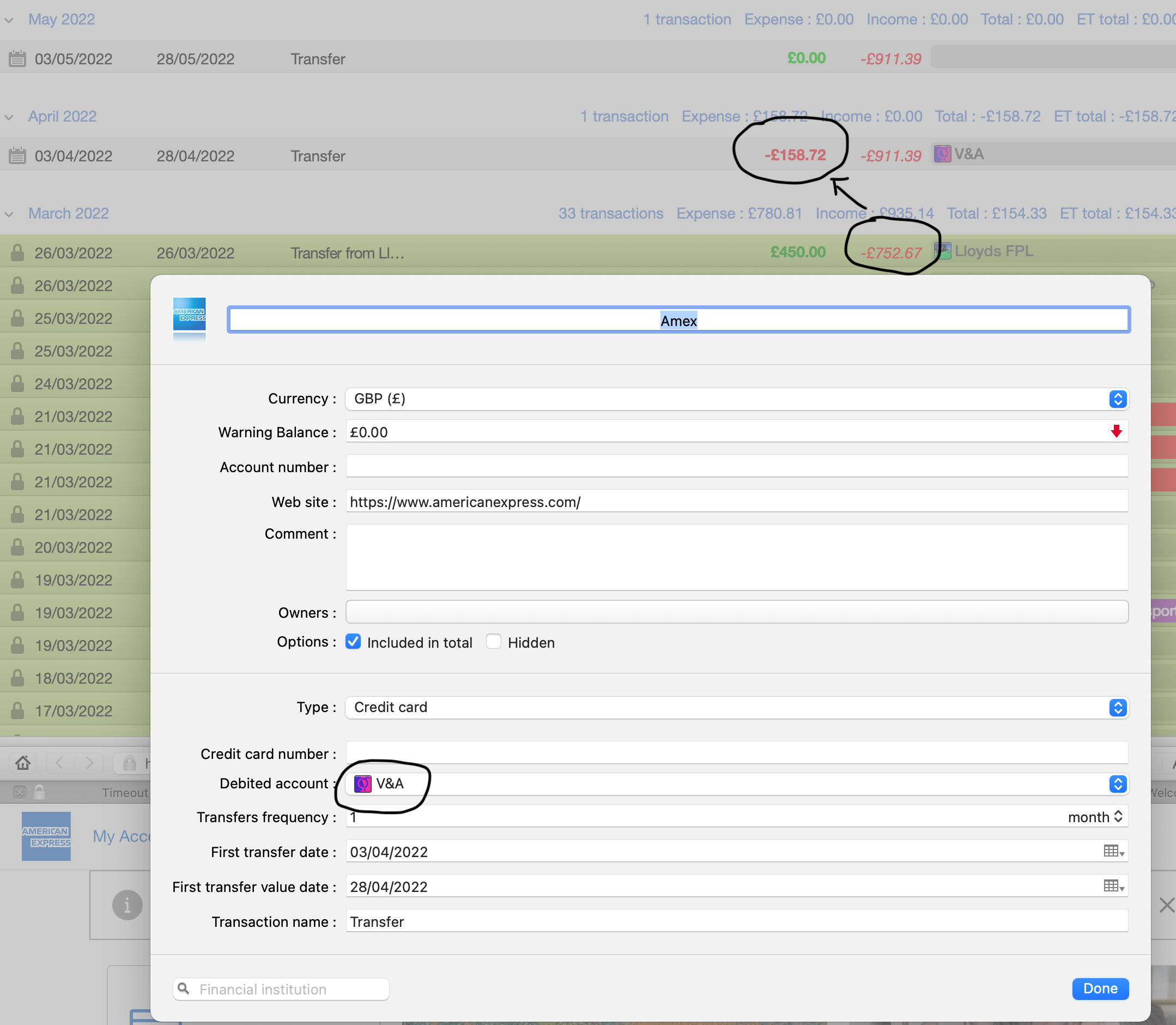Click the browser home icon in background window
The height and width of the screenshot is (1025, 1176).
(x=23, y=762)
